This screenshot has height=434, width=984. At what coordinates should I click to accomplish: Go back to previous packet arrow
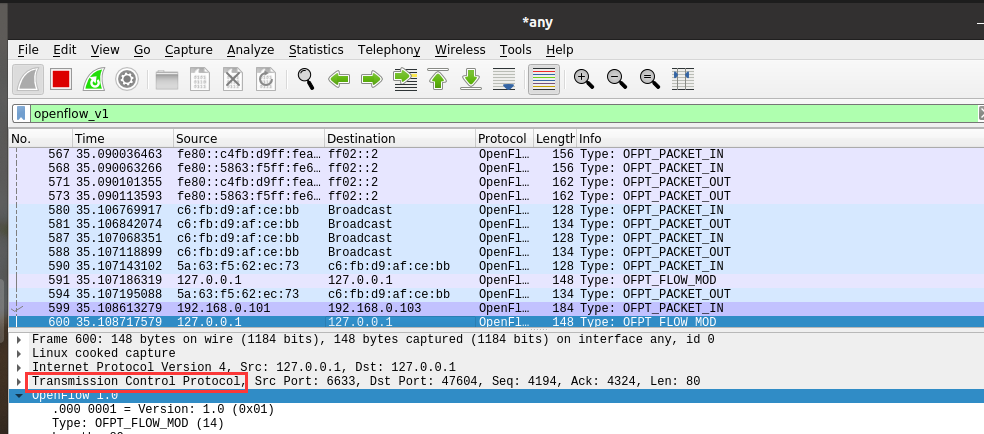pos(339,79)
